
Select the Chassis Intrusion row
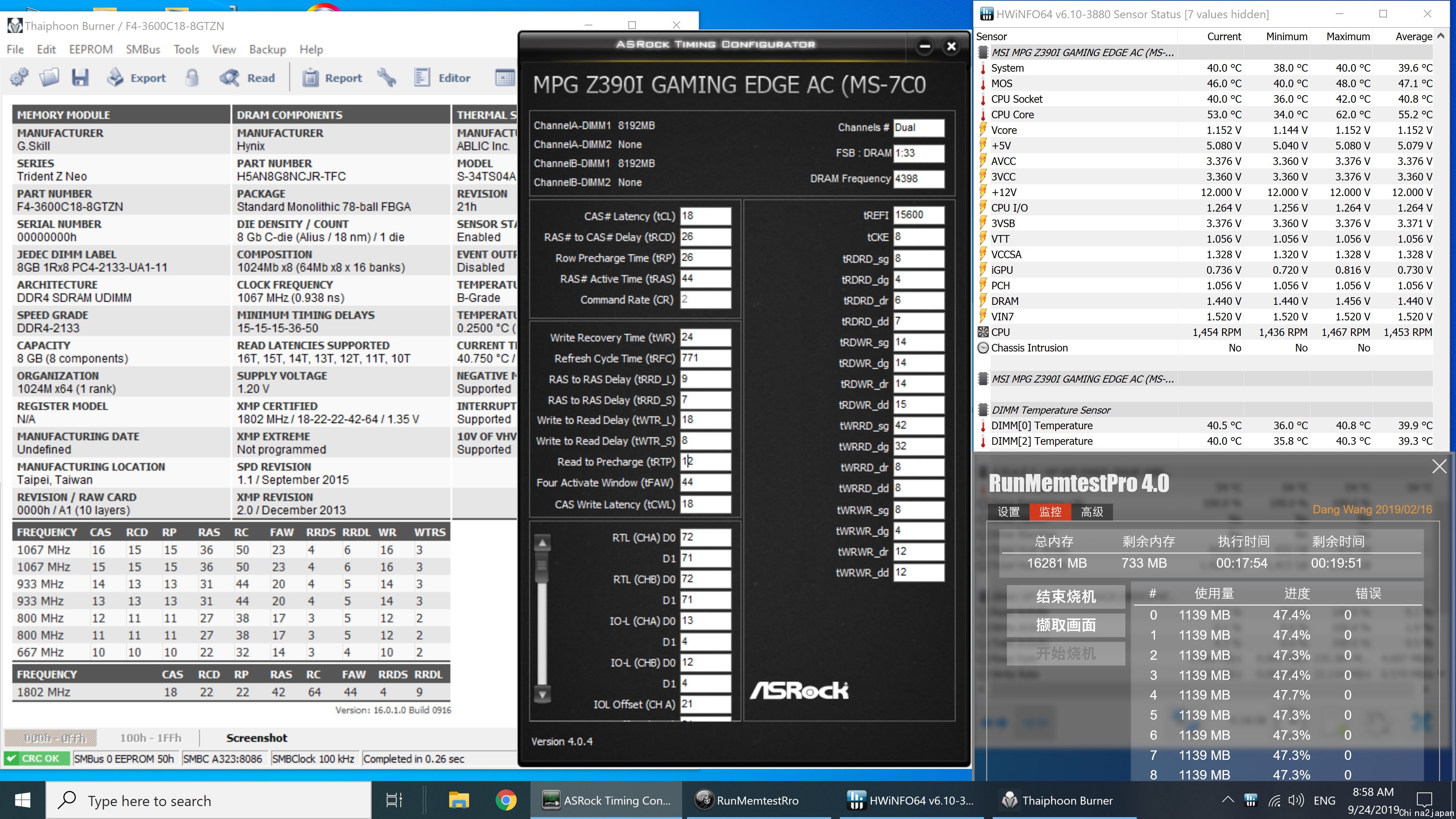tap(1205, 348)
